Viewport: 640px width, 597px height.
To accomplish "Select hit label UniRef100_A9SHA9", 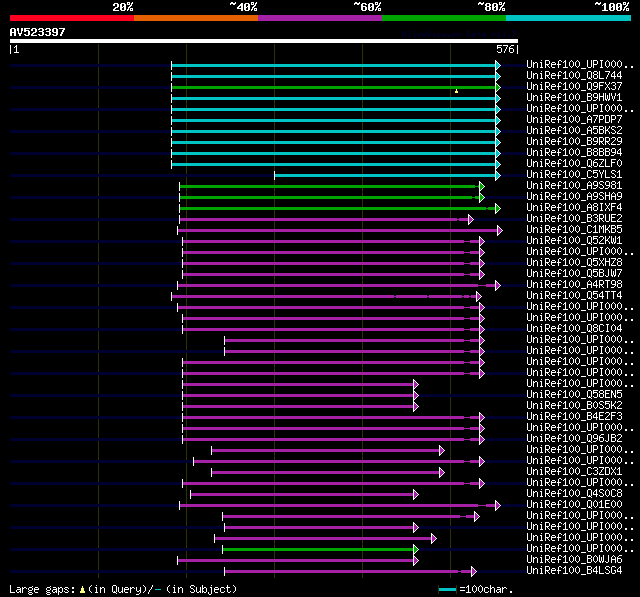I will pyautogui.click(x=574, y=197).
